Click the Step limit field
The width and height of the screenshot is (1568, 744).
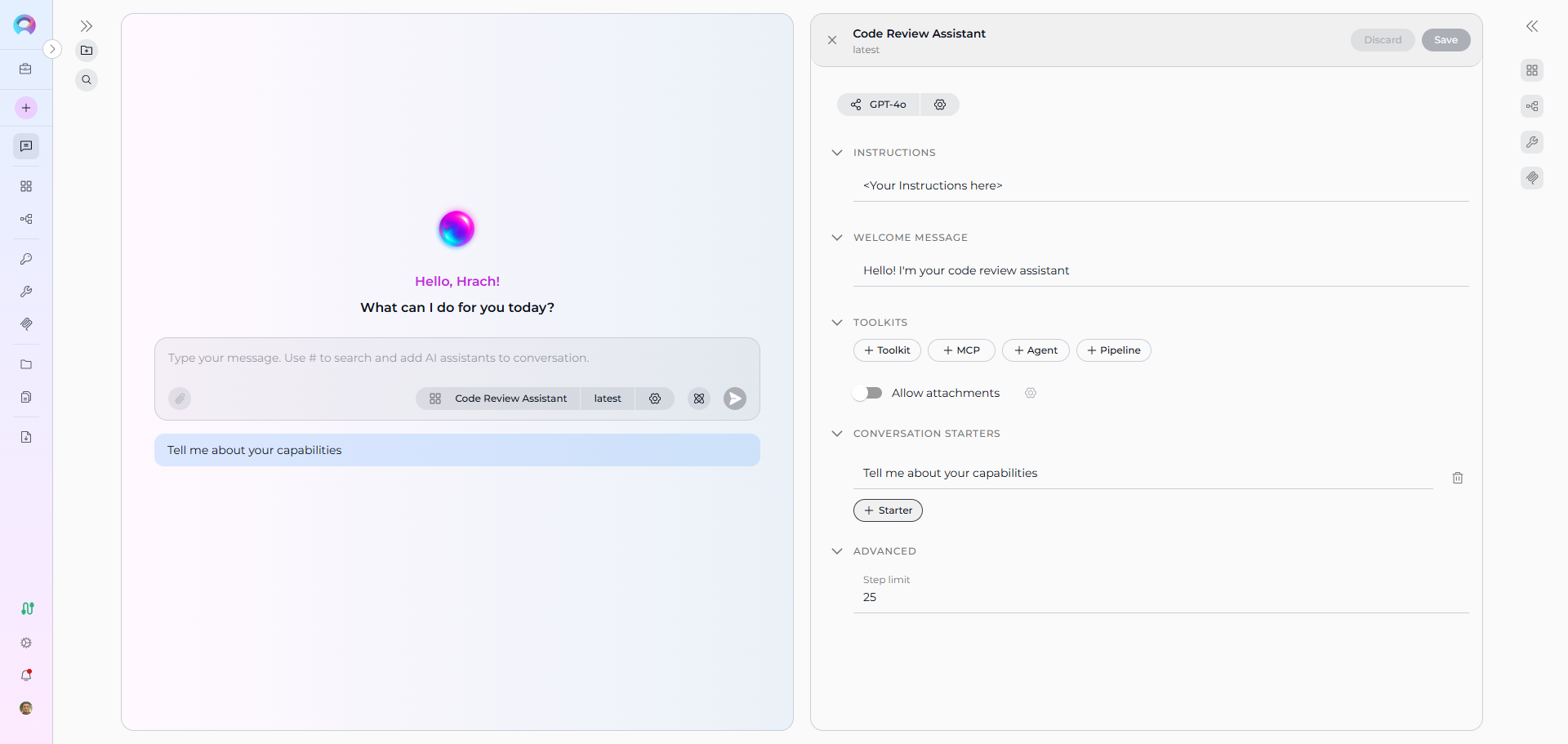[1160, 597]
